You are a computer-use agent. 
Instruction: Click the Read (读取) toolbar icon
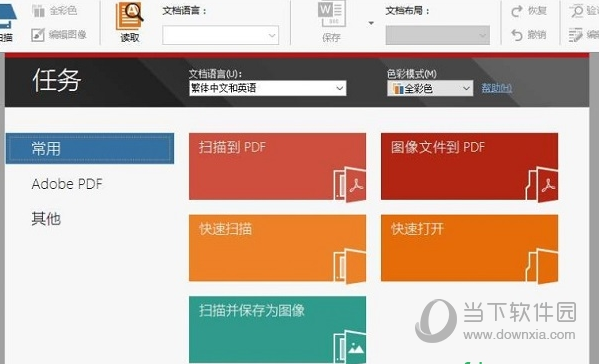pos(130,16)
